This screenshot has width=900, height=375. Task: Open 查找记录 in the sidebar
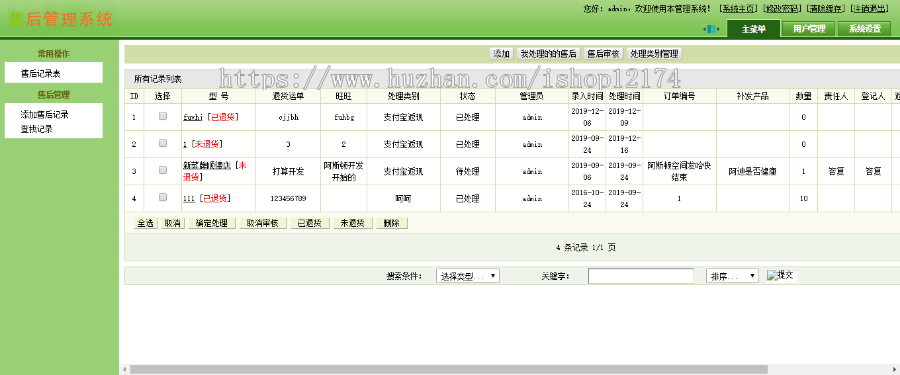pos(37,129)
